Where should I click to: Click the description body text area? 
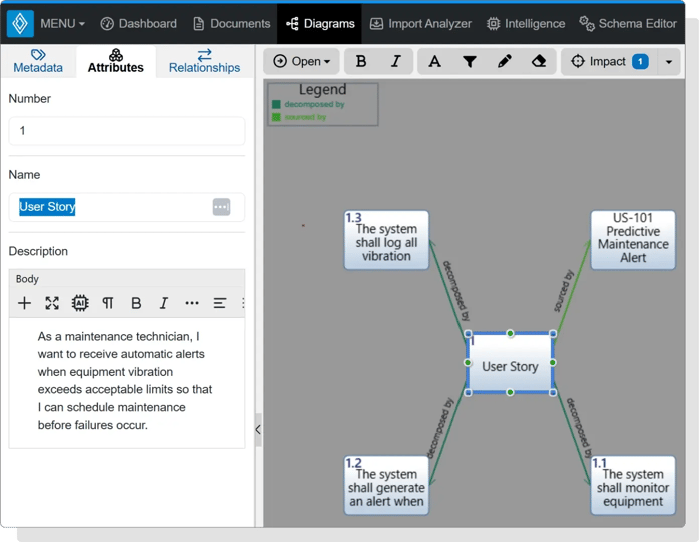point(127,381)
